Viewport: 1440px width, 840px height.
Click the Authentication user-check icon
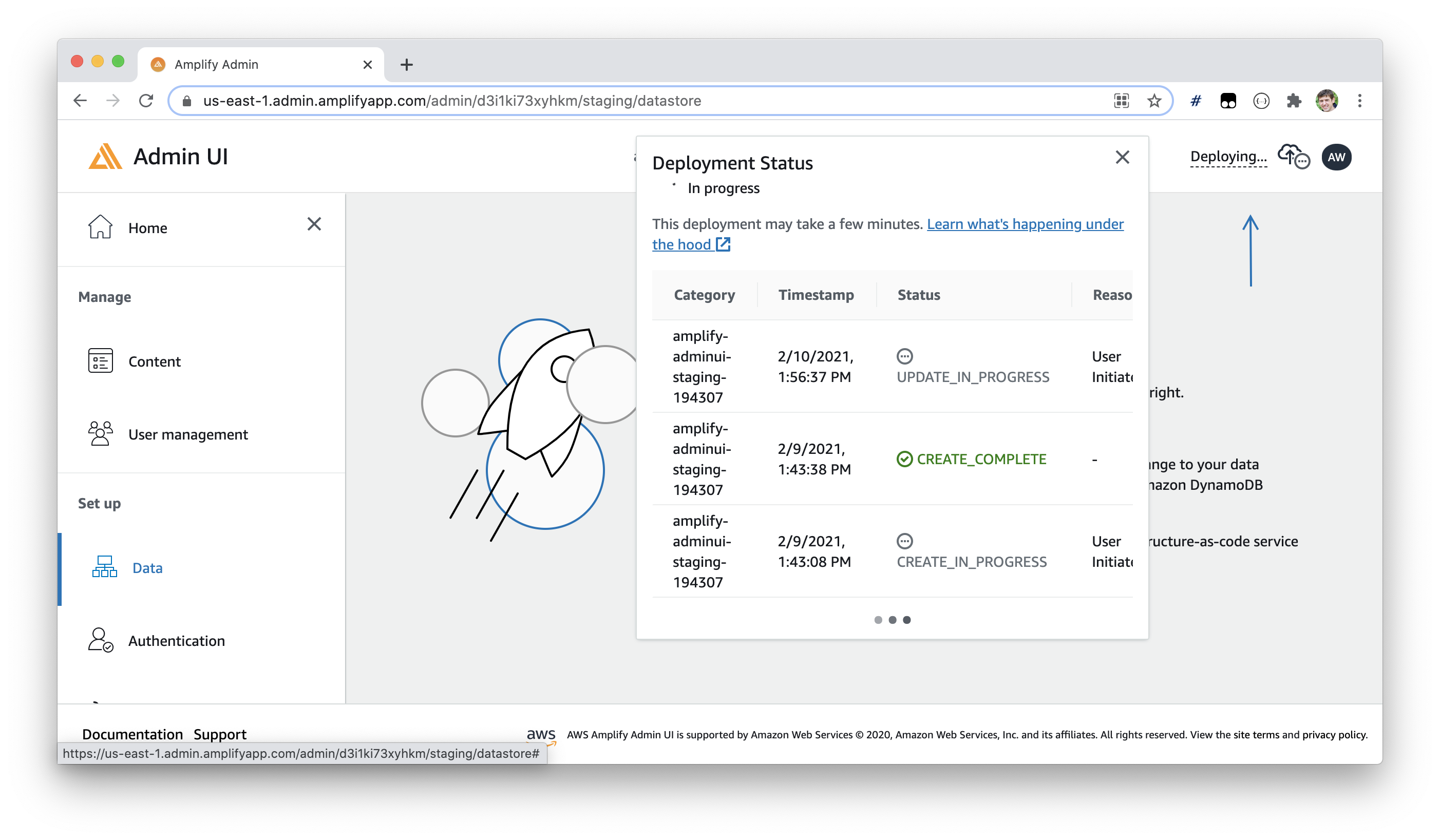coord(101,640)
